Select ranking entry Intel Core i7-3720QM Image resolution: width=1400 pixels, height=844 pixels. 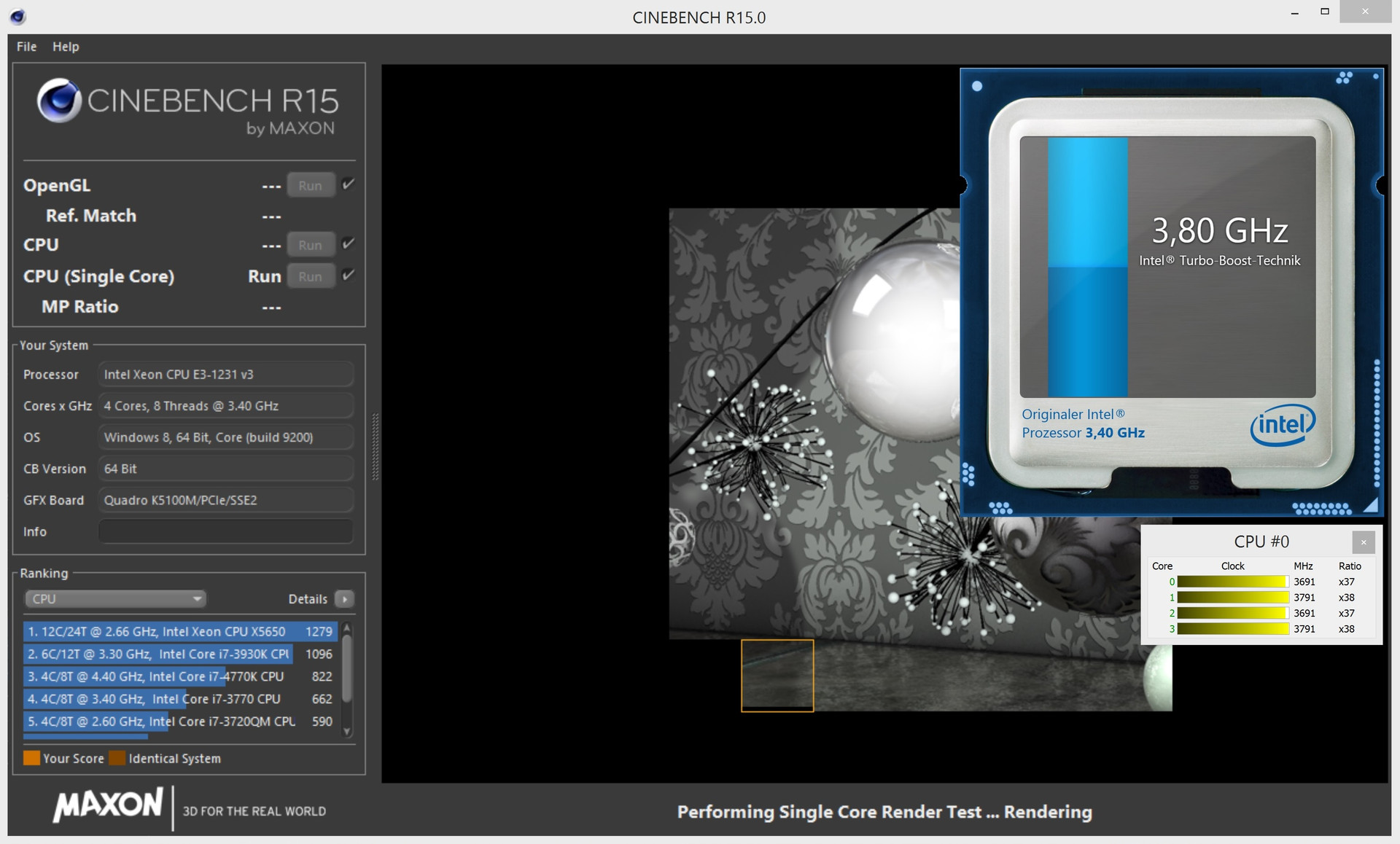180,721
